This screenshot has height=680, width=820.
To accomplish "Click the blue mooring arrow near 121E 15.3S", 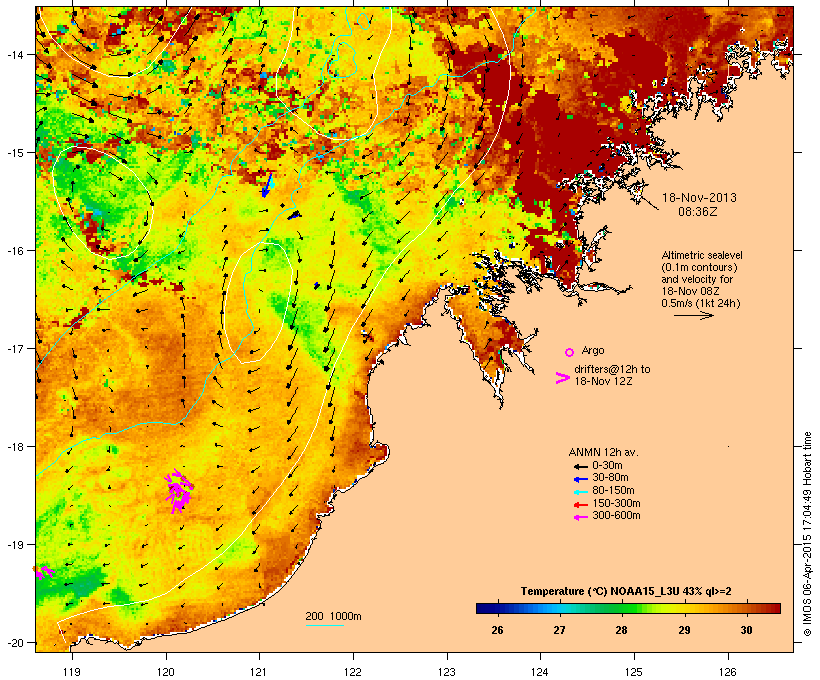I will point(268,185).
